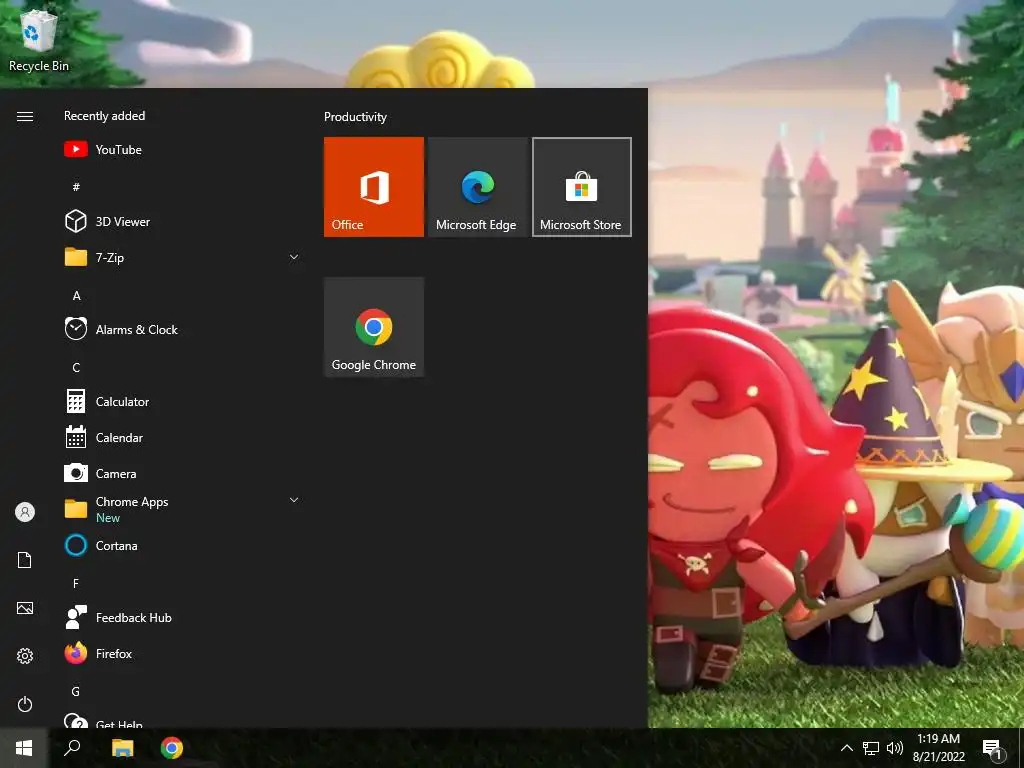Click the Productivity group heading
1024x768 pixels.
[x=355, y=117]
